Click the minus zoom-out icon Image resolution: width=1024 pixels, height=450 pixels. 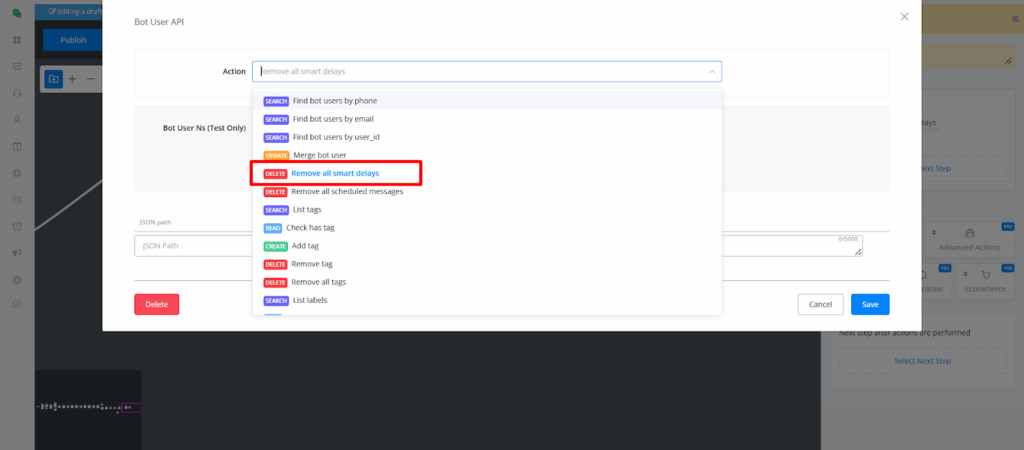(x=90, y=78)
